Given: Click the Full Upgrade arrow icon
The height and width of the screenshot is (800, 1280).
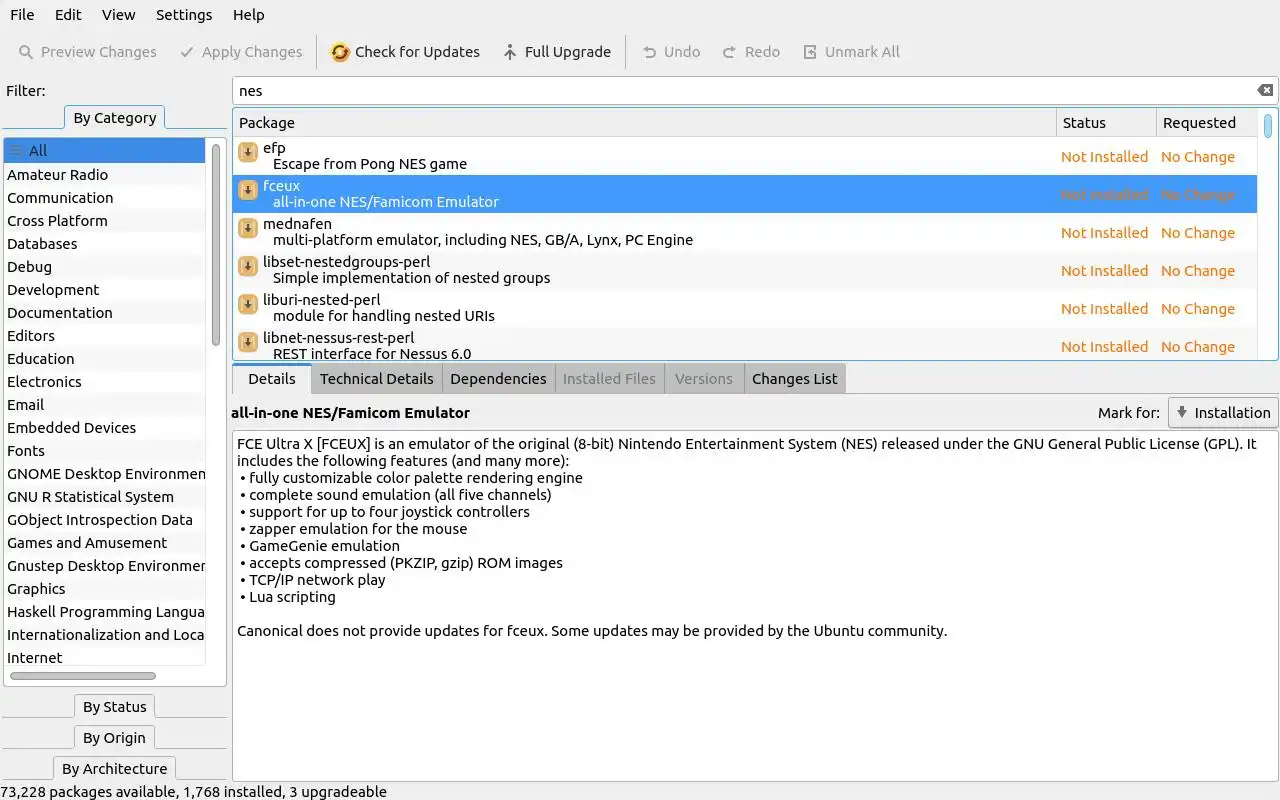Looking at the screenshot, I should point(510,52).
